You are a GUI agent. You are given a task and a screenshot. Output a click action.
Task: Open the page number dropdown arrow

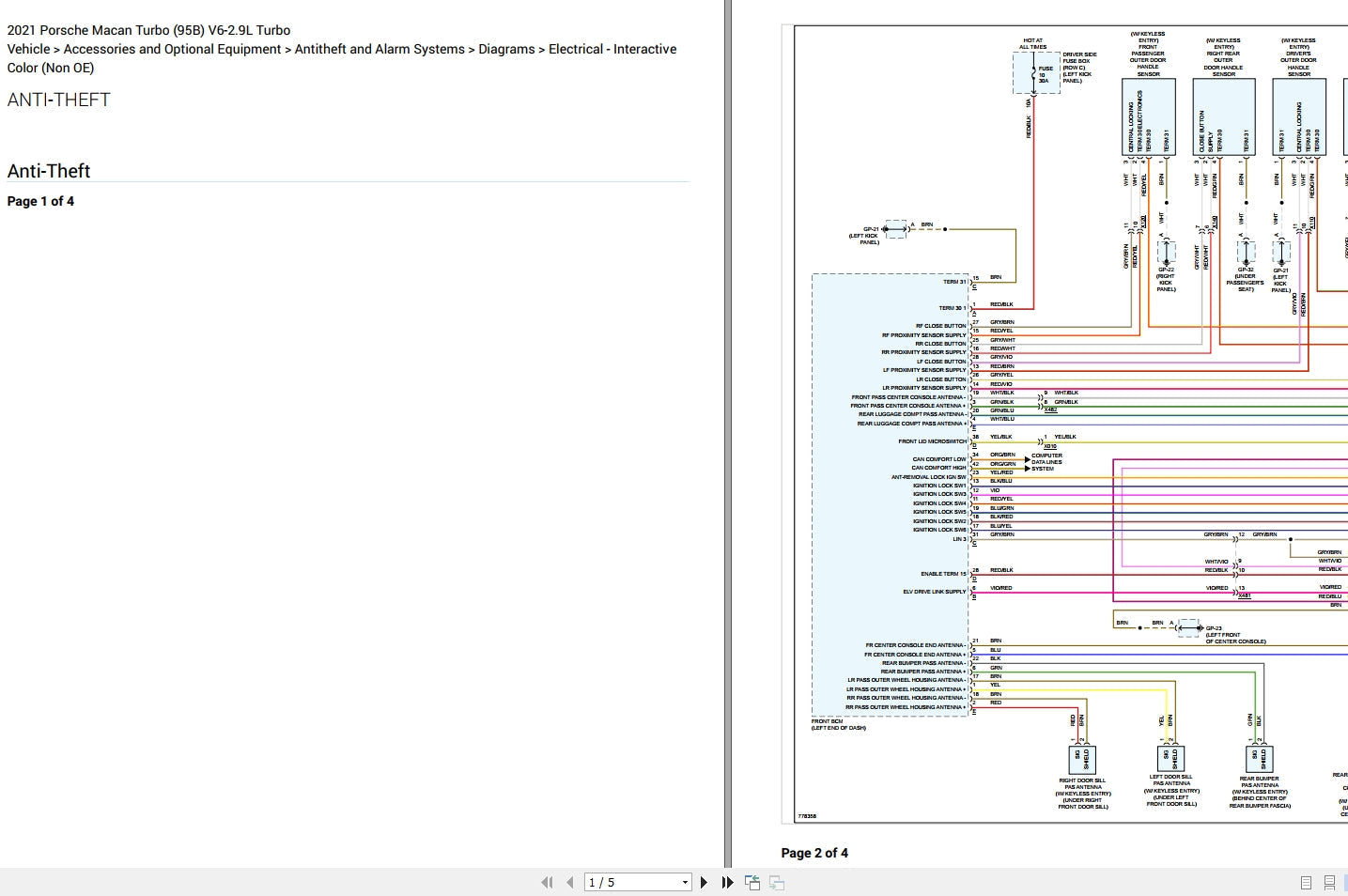click(685, 883)
